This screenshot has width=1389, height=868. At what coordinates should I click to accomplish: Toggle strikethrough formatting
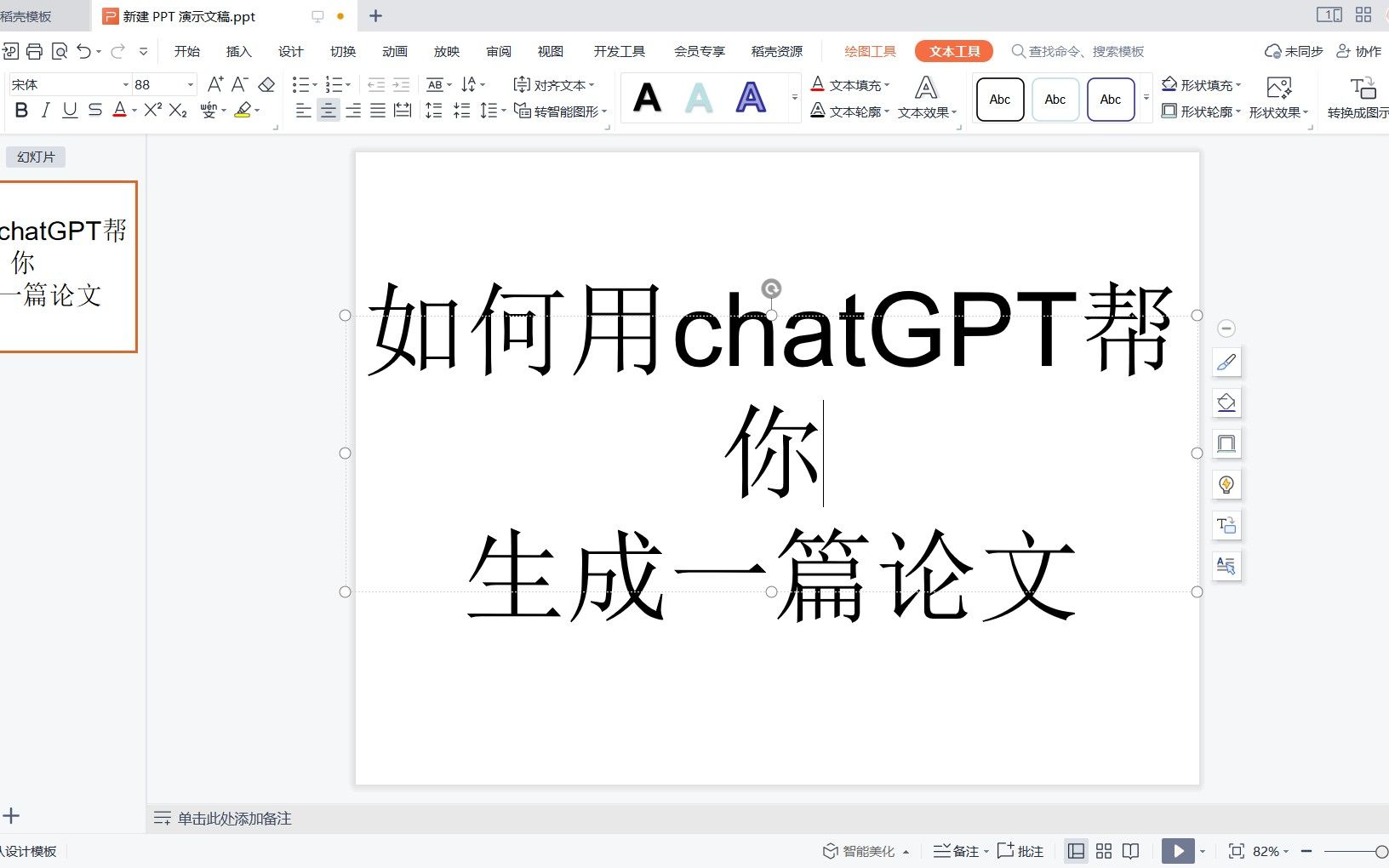point(94,110)
